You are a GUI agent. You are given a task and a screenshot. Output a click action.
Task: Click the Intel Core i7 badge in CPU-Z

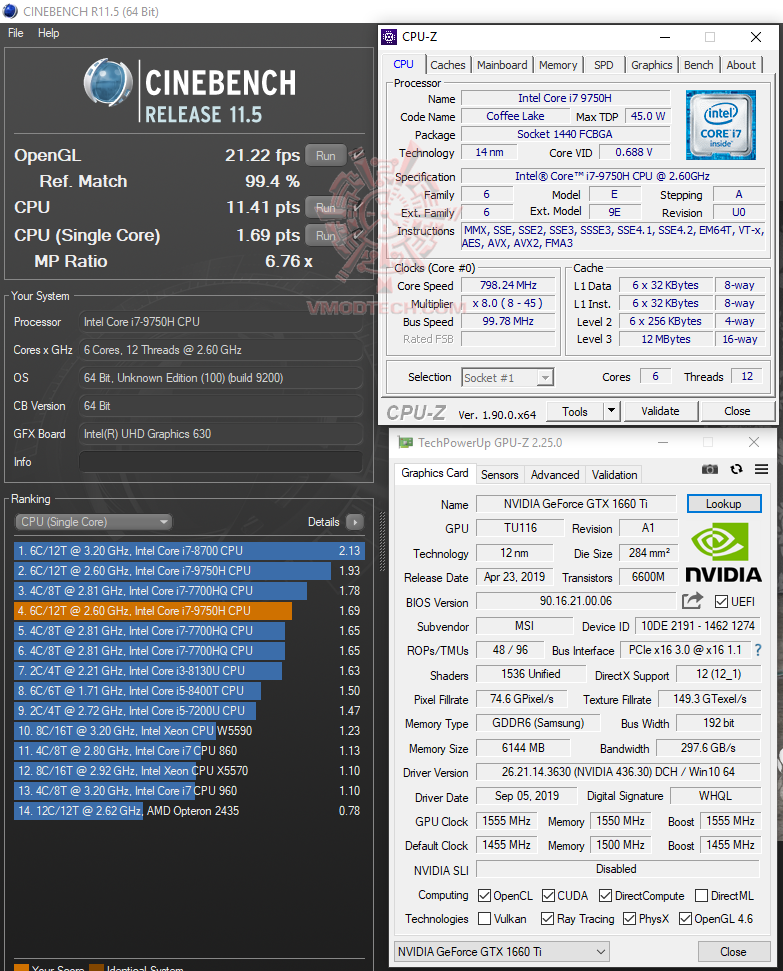pyautogui.click(x=720, y=125)
